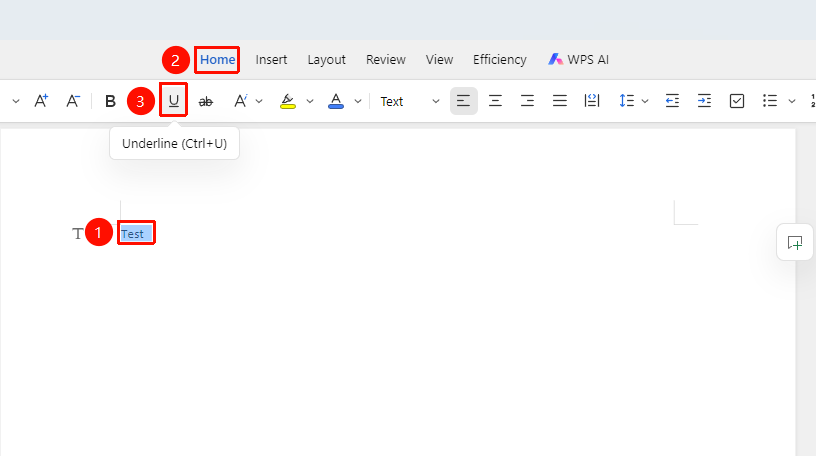Justify text alignment

[560, 101]
